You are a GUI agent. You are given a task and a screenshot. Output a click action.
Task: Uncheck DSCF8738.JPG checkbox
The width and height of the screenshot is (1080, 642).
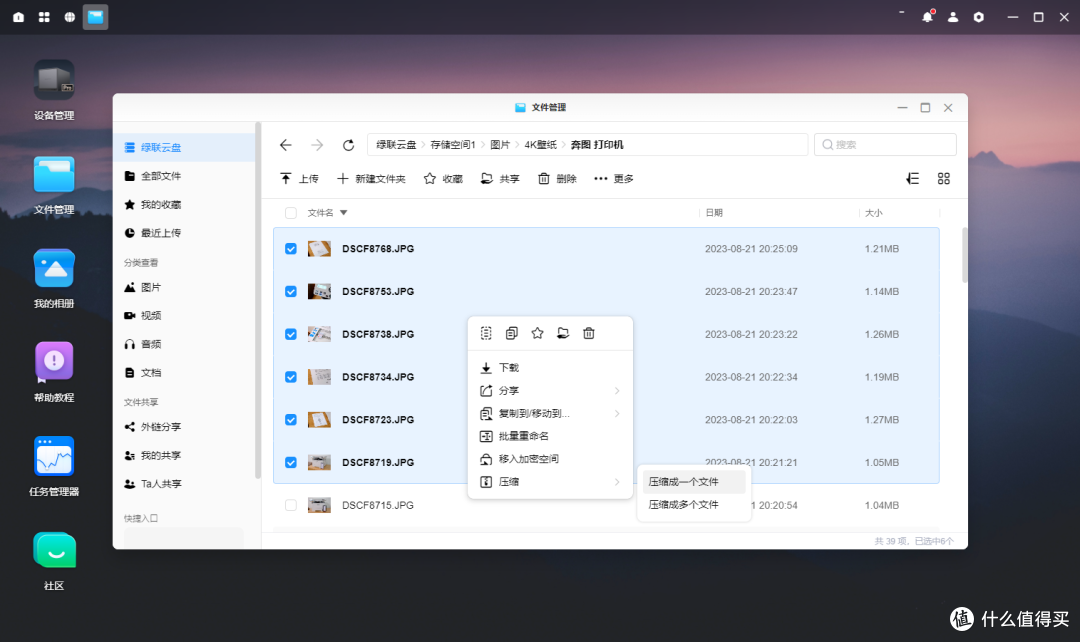click(x=291, y=334)
